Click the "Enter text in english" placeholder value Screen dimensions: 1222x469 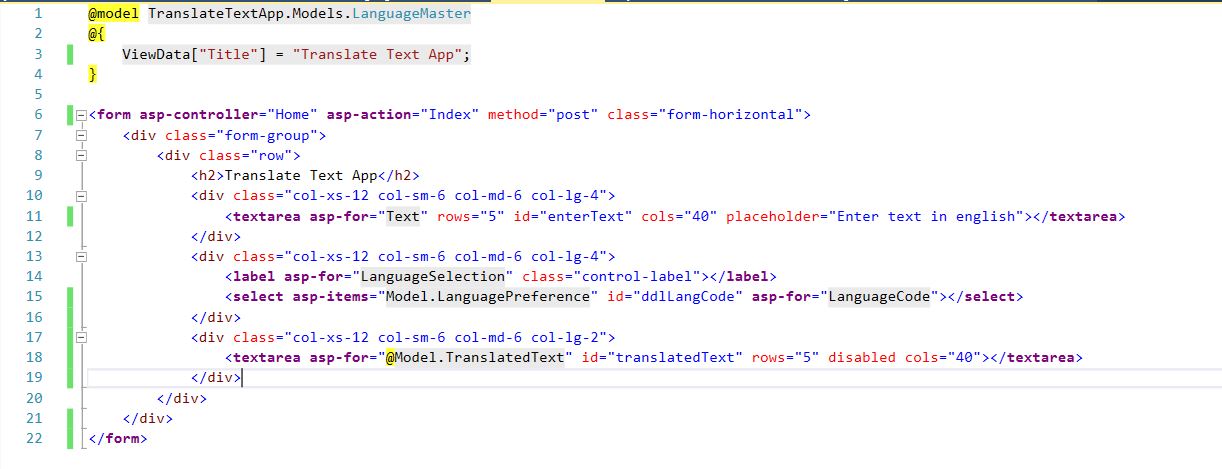[925, 216]
